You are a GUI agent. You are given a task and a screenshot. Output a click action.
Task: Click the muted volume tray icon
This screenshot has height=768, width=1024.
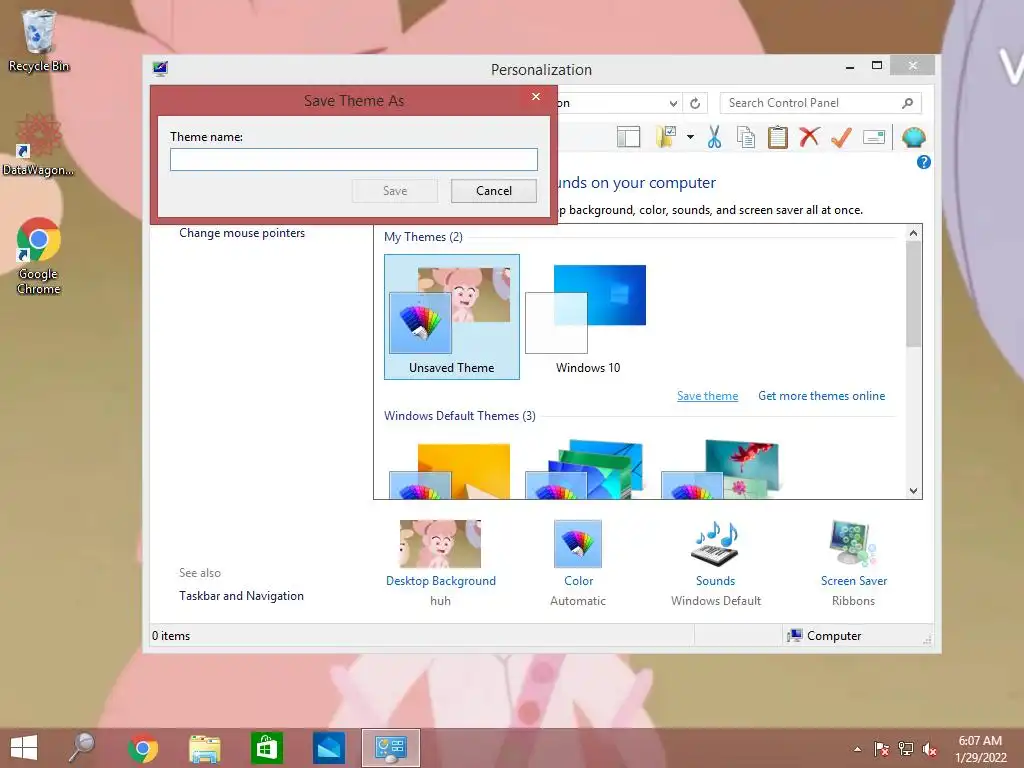930,749
